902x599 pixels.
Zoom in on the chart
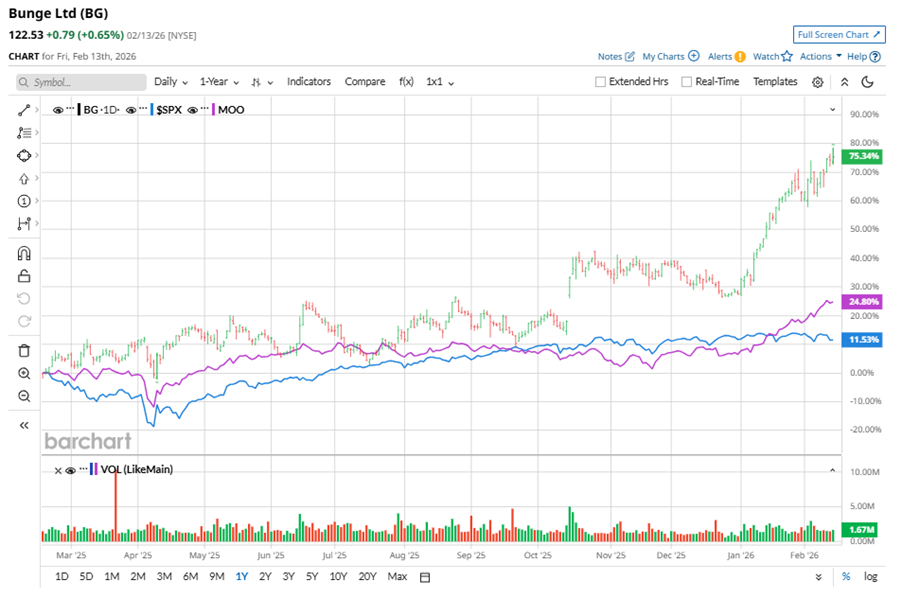coord(24,373)
